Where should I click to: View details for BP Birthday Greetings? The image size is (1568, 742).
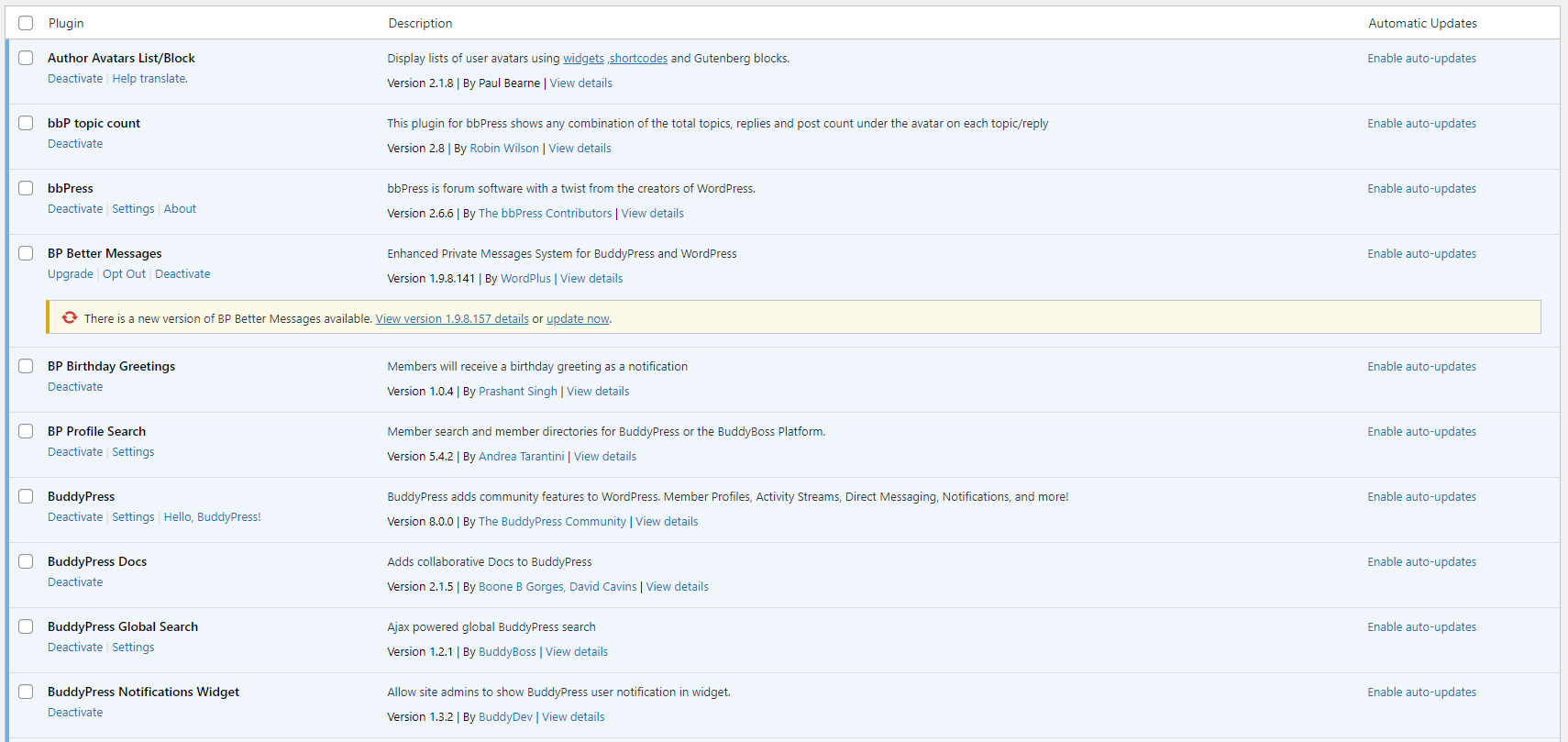pyautogui.click(x=598, y=392)
